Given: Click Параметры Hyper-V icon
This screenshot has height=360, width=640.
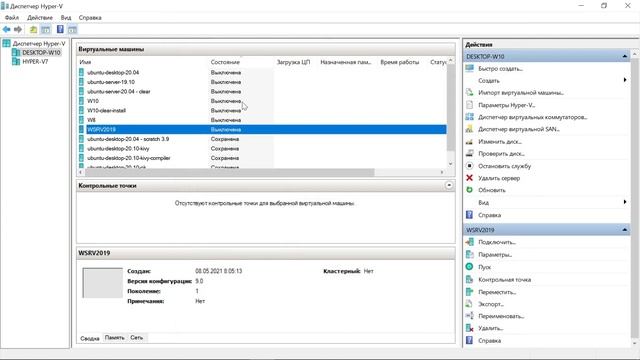Looking at the screenshot, I should (x=469, y=105).
